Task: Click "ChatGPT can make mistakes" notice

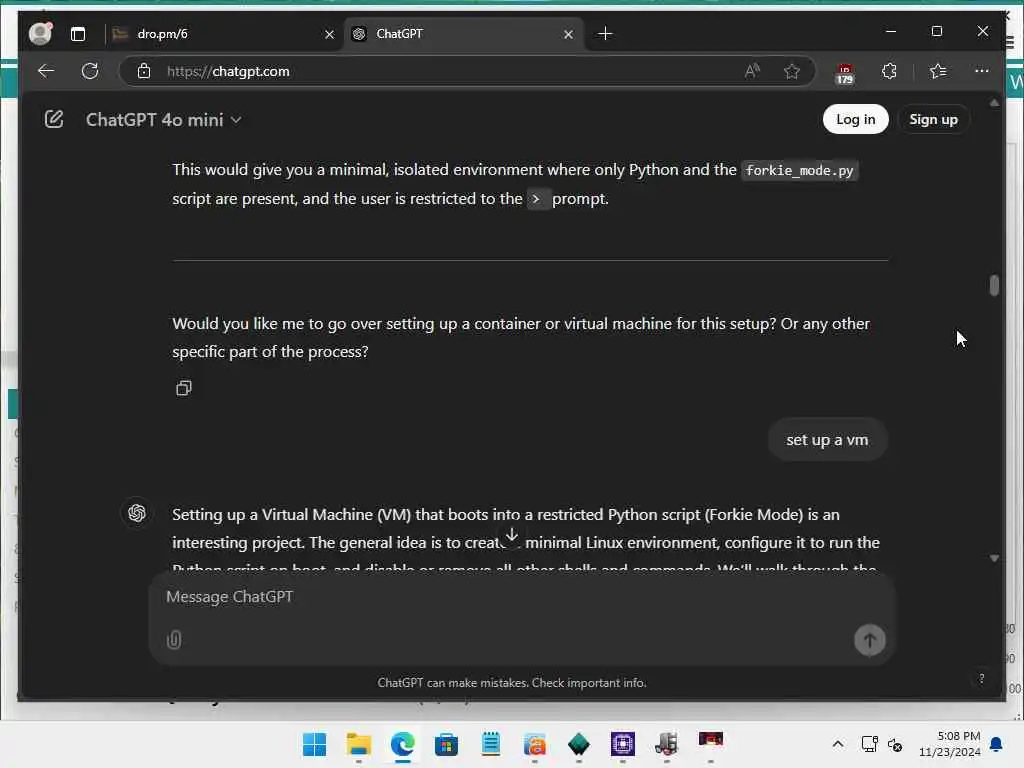Action: pos(511,682)
